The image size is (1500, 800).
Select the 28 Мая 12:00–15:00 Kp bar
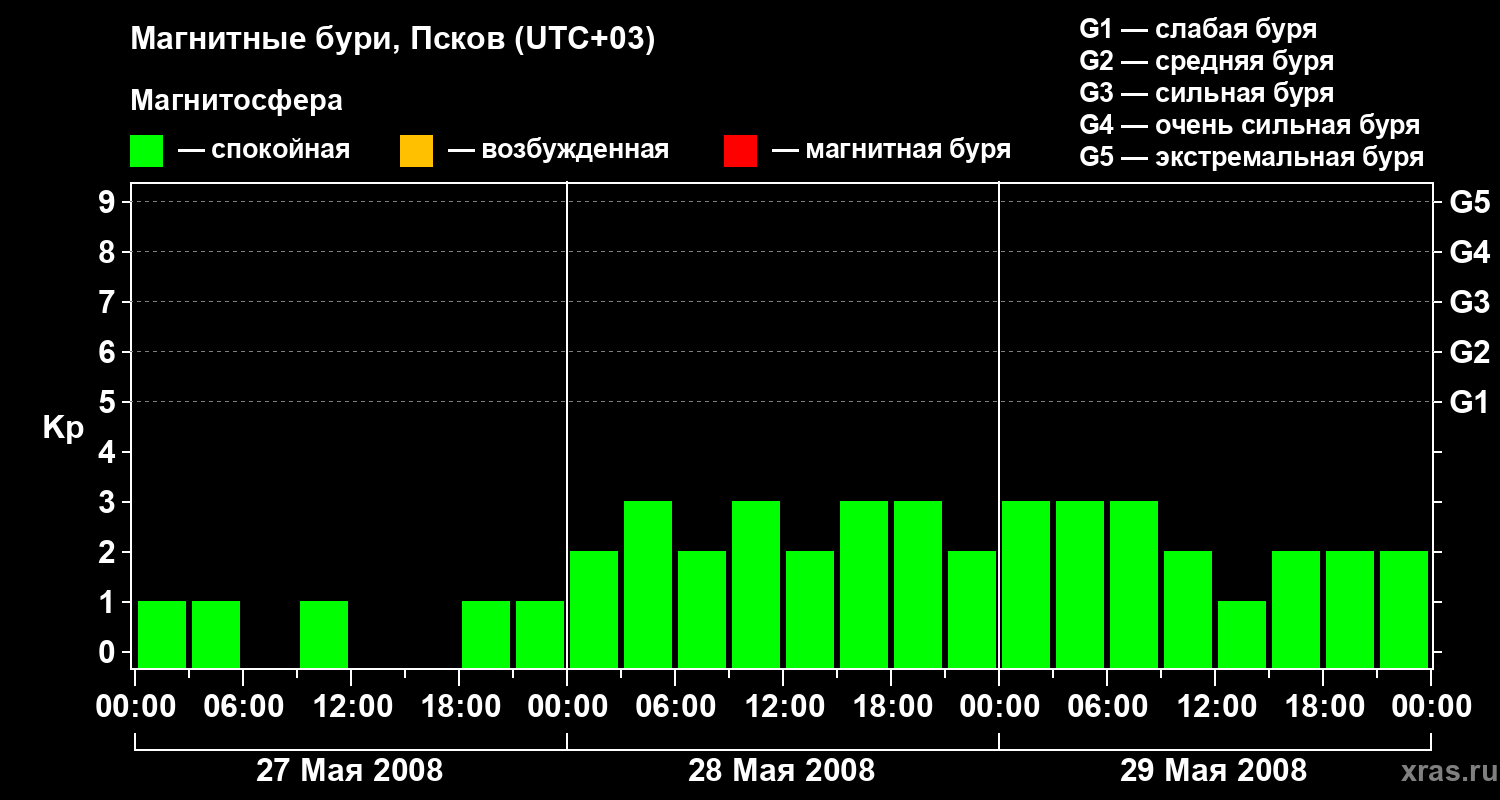[810, 609]
